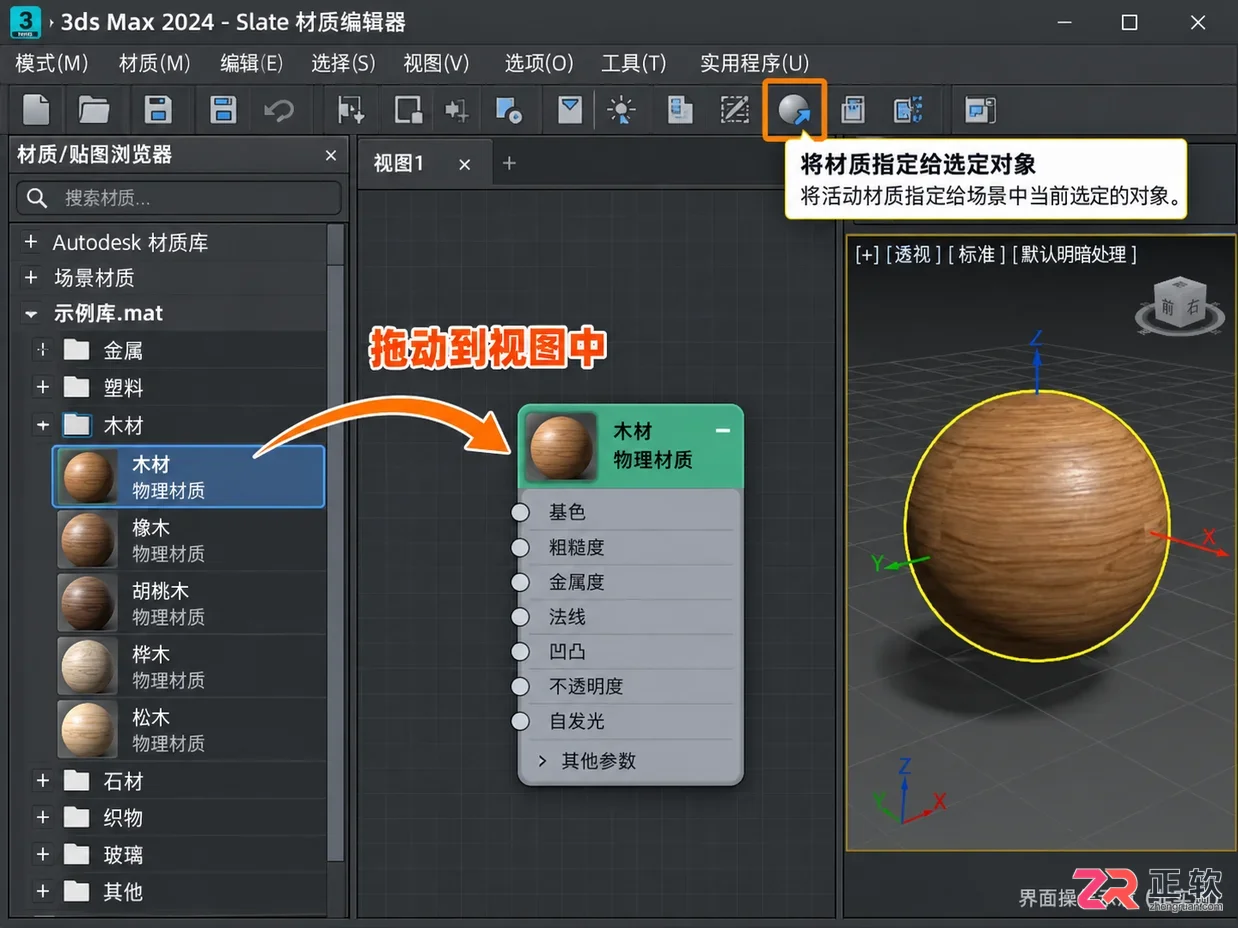
Task: Click the first floppy disk save icon
Action: [x=158, y=109]
